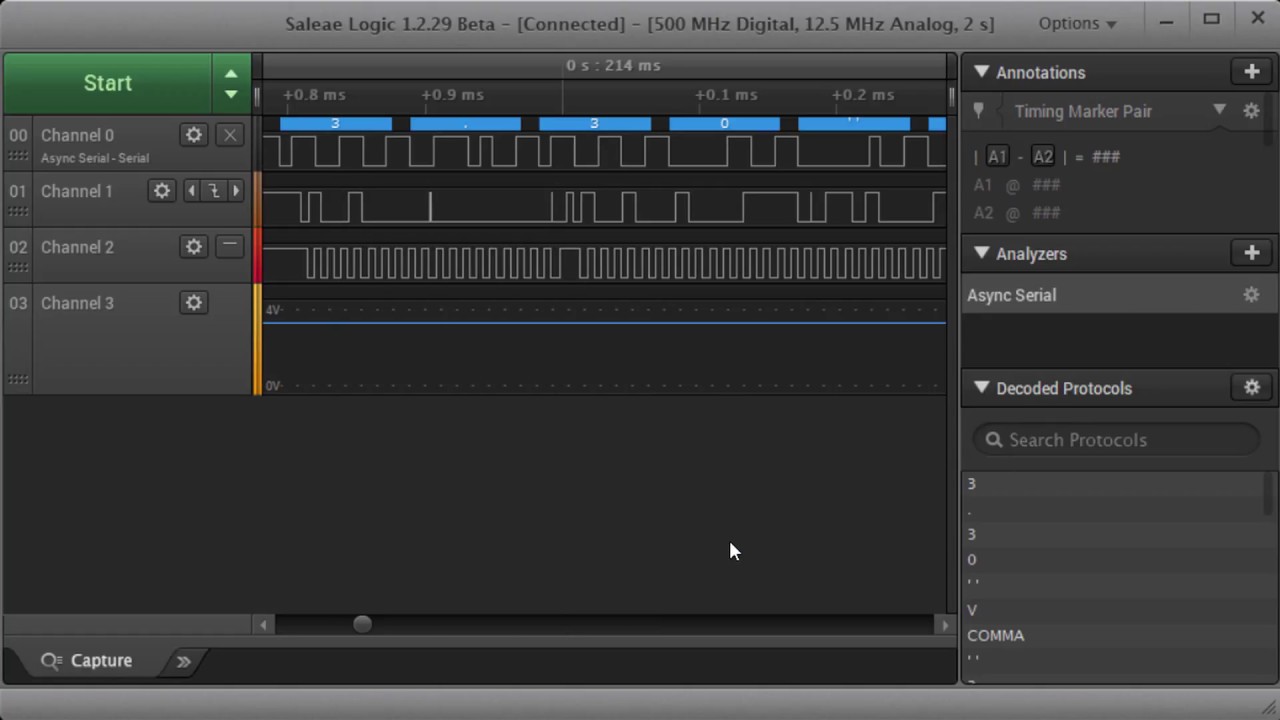Screen dimensions: 1280x720
Task: Jump to previous edge on Channel 1
Action: point(191,191)
